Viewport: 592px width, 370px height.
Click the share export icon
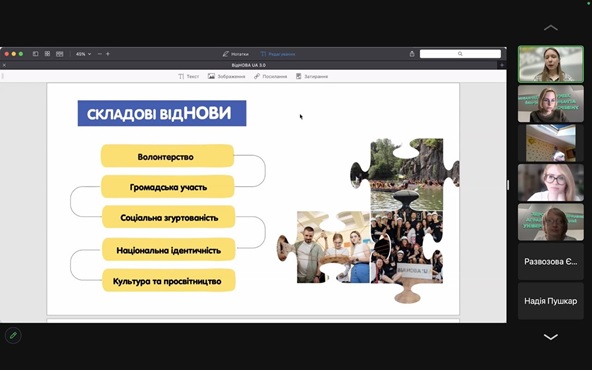412,54
